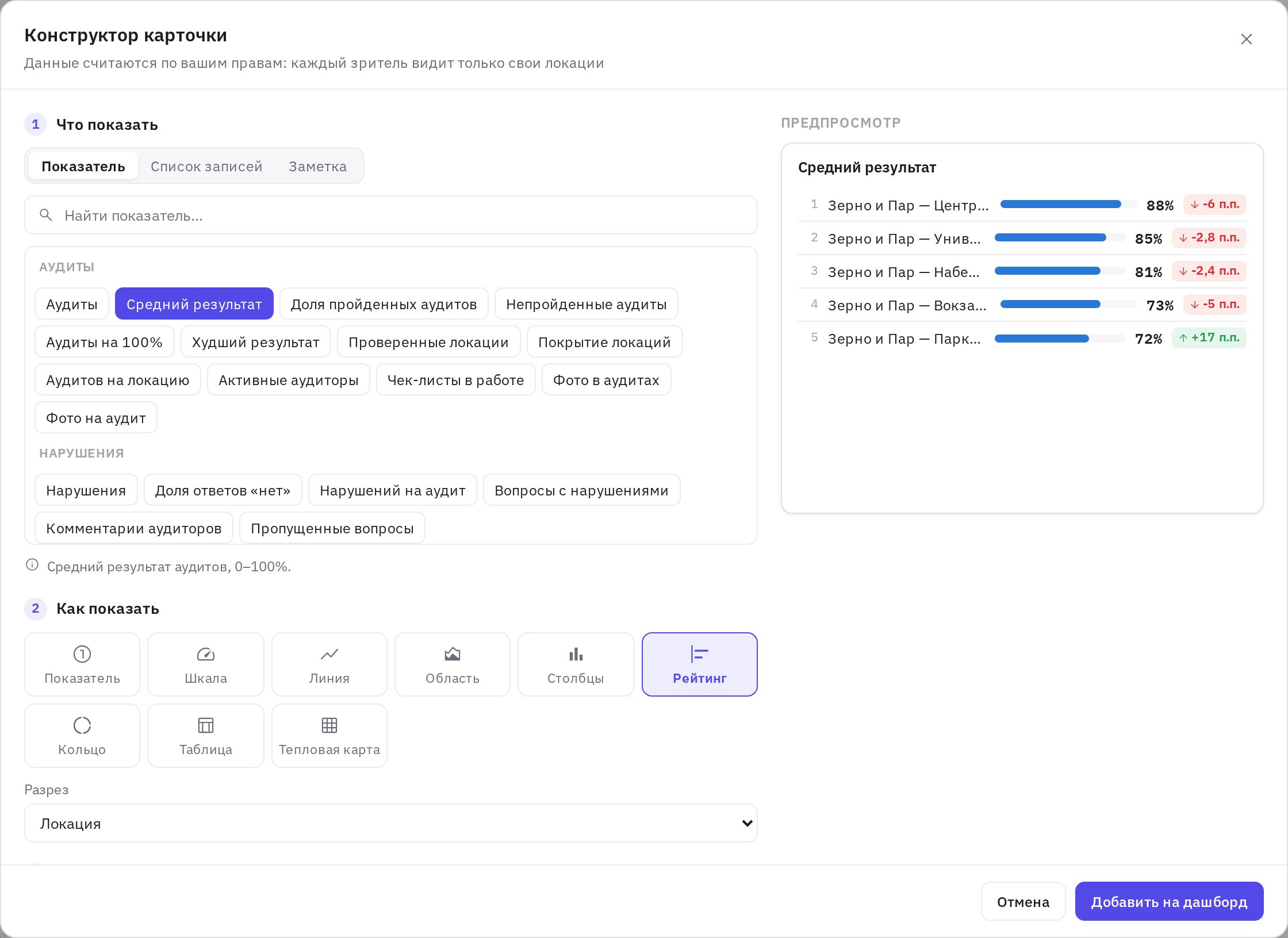Image resolution: width=1288 pixels, height=938 pixels.
Task: Click the Отмена button
Action: 1023,901
